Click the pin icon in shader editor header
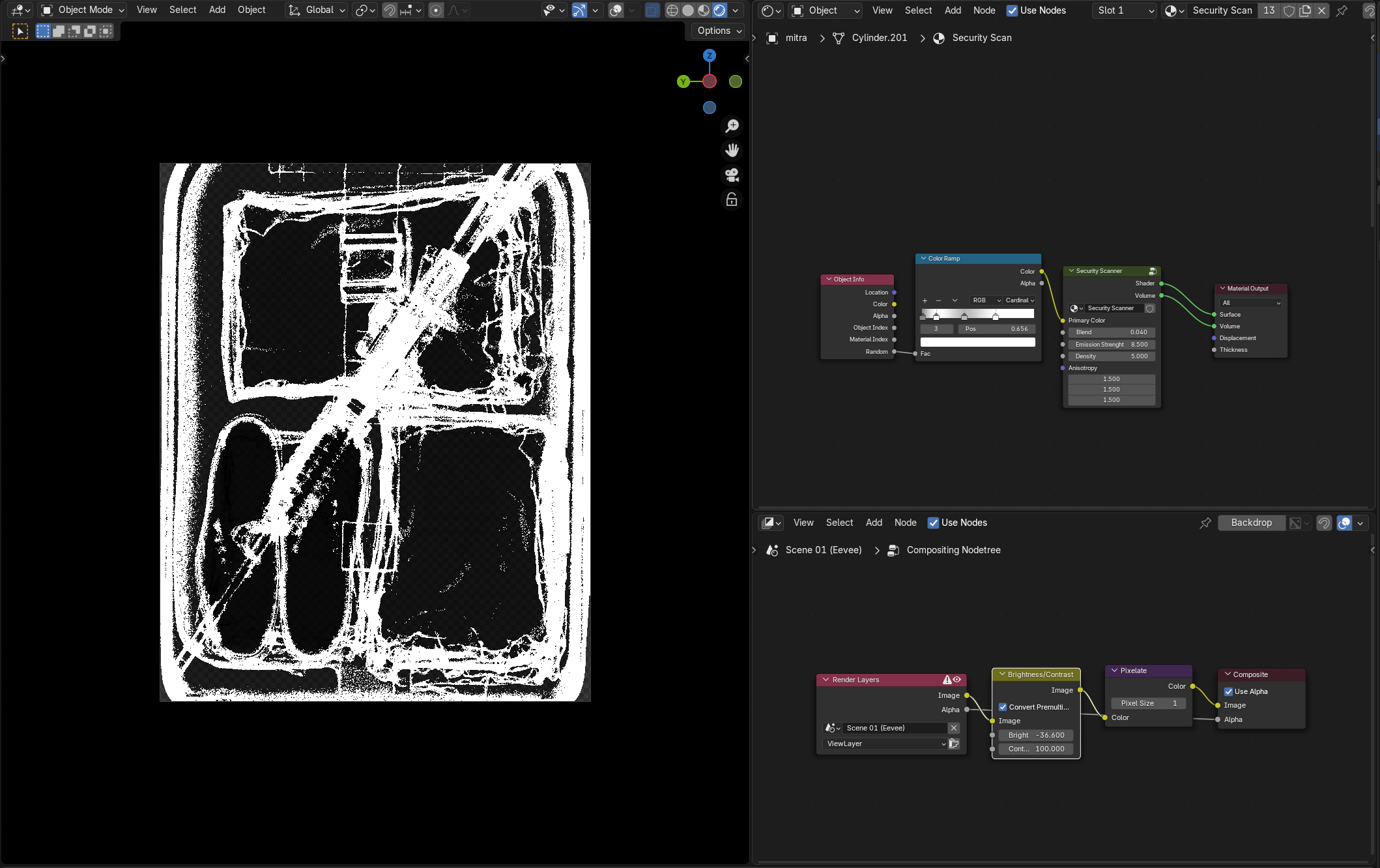This screenshot has height=868, width=1380. tap(1342, 10)
